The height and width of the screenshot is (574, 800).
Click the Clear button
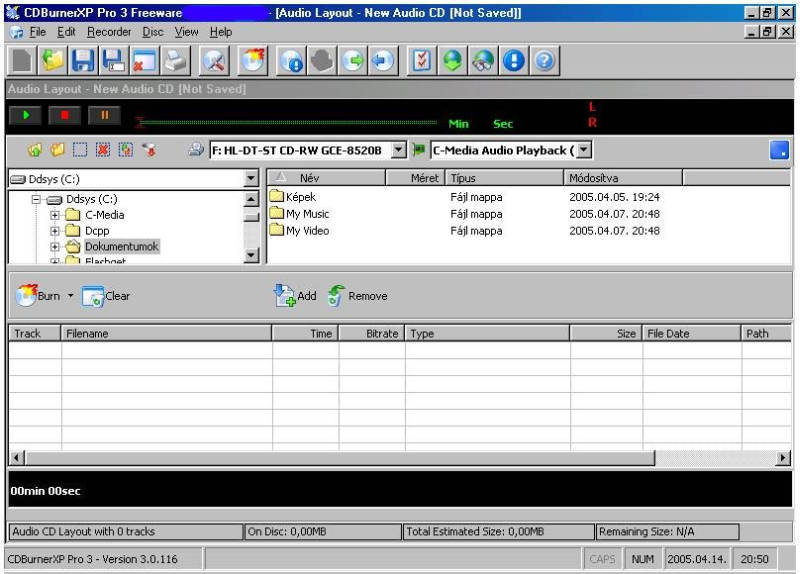click(x=106, y=296)
